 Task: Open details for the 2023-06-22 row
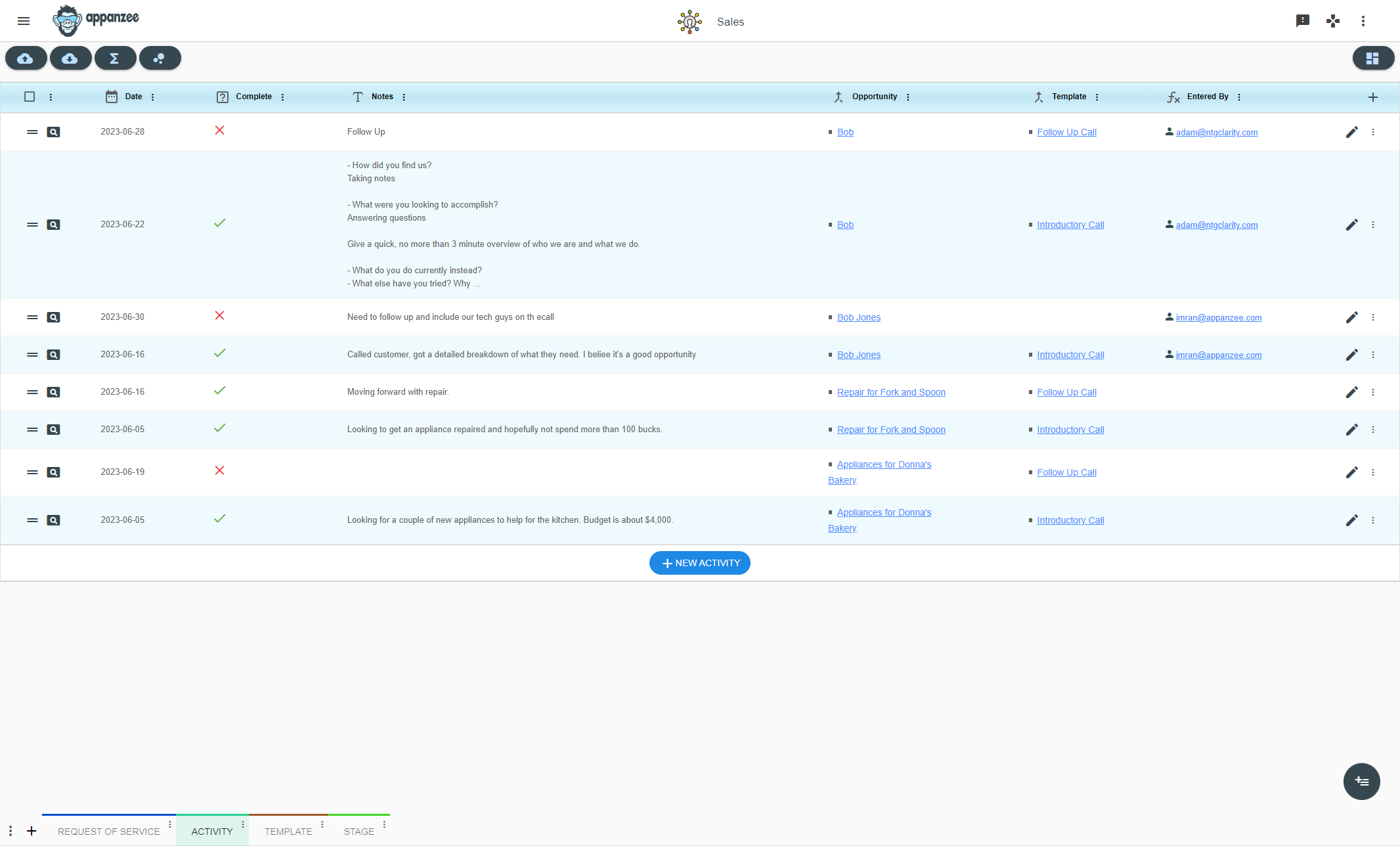(x=54, y=225)
